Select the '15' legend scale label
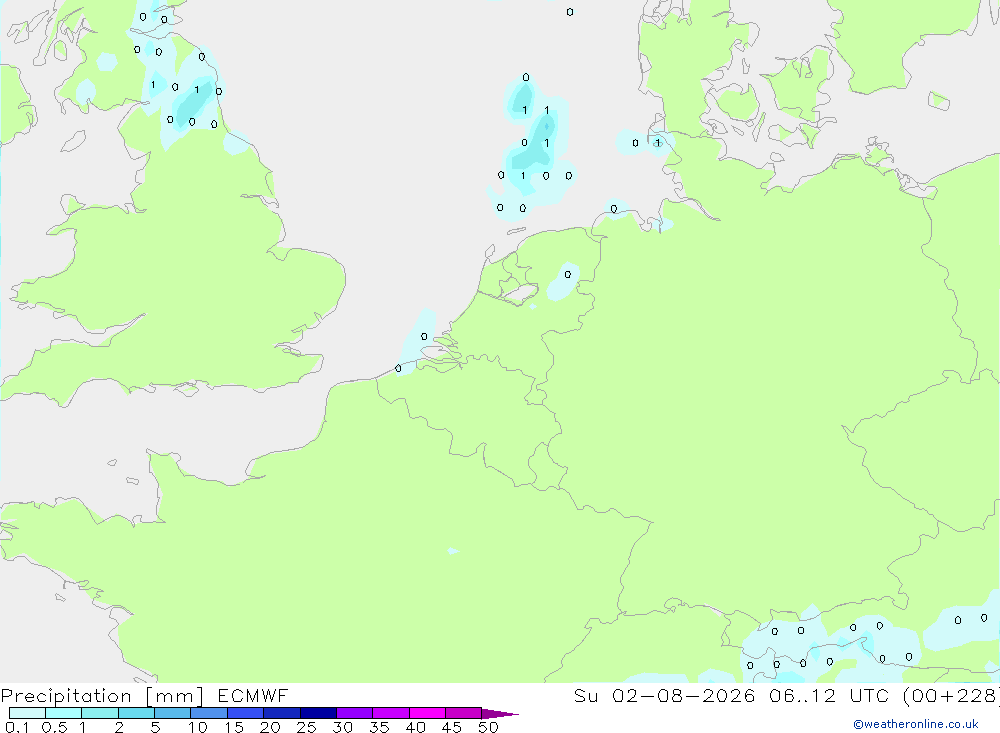This screenshot has width=1000, height=733. (x=234, y=727)
